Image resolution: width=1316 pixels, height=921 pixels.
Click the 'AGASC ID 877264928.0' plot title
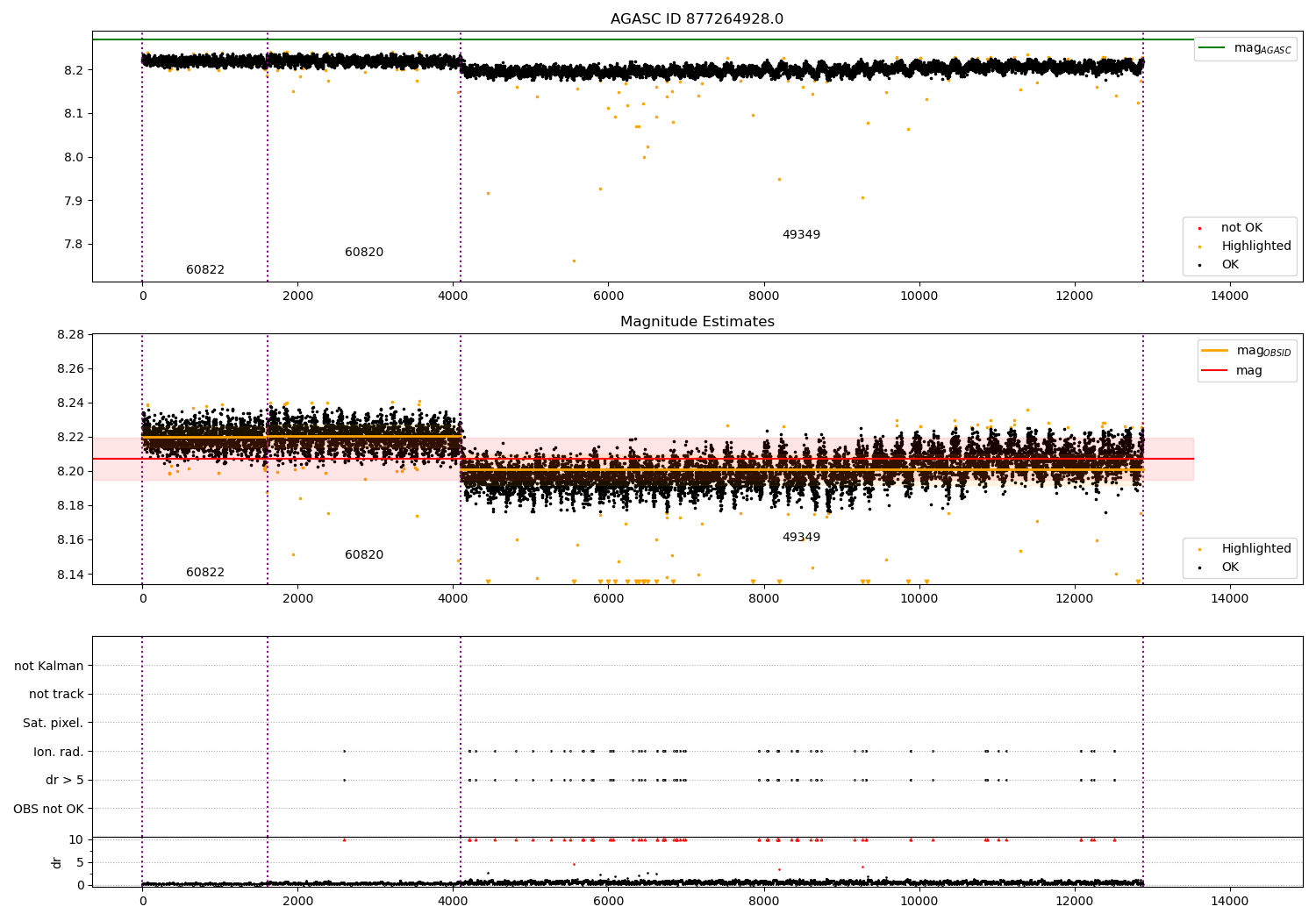pos(697,19)
